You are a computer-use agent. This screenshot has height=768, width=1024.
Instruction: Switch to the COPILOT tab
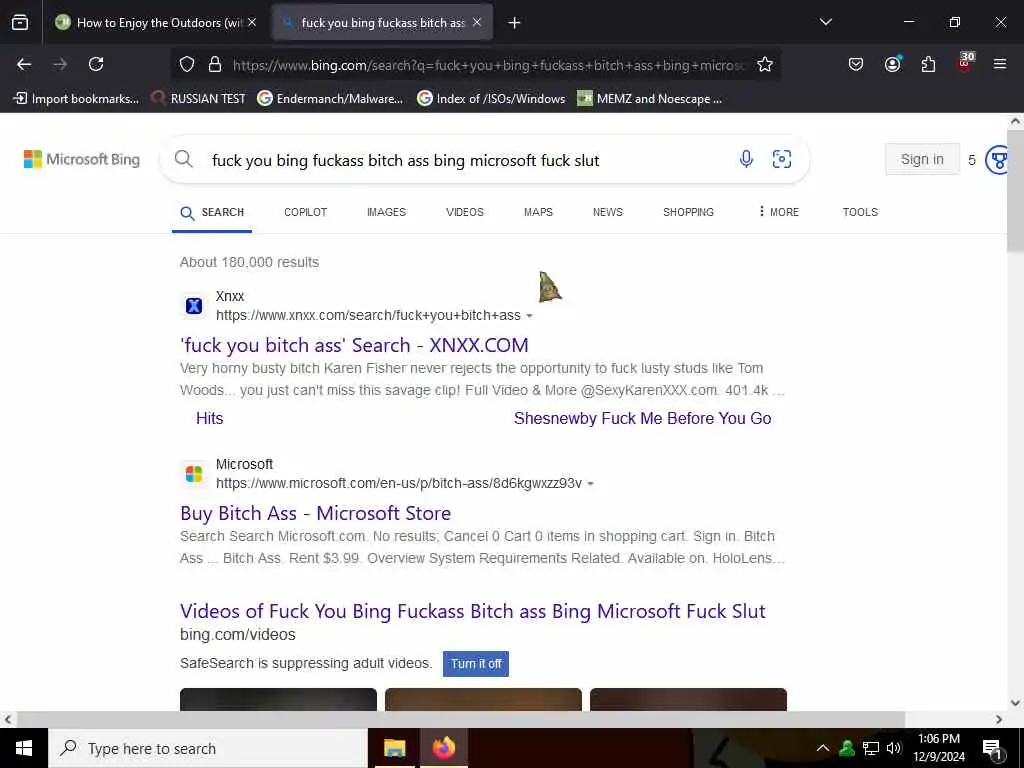(x=306, y=212)
